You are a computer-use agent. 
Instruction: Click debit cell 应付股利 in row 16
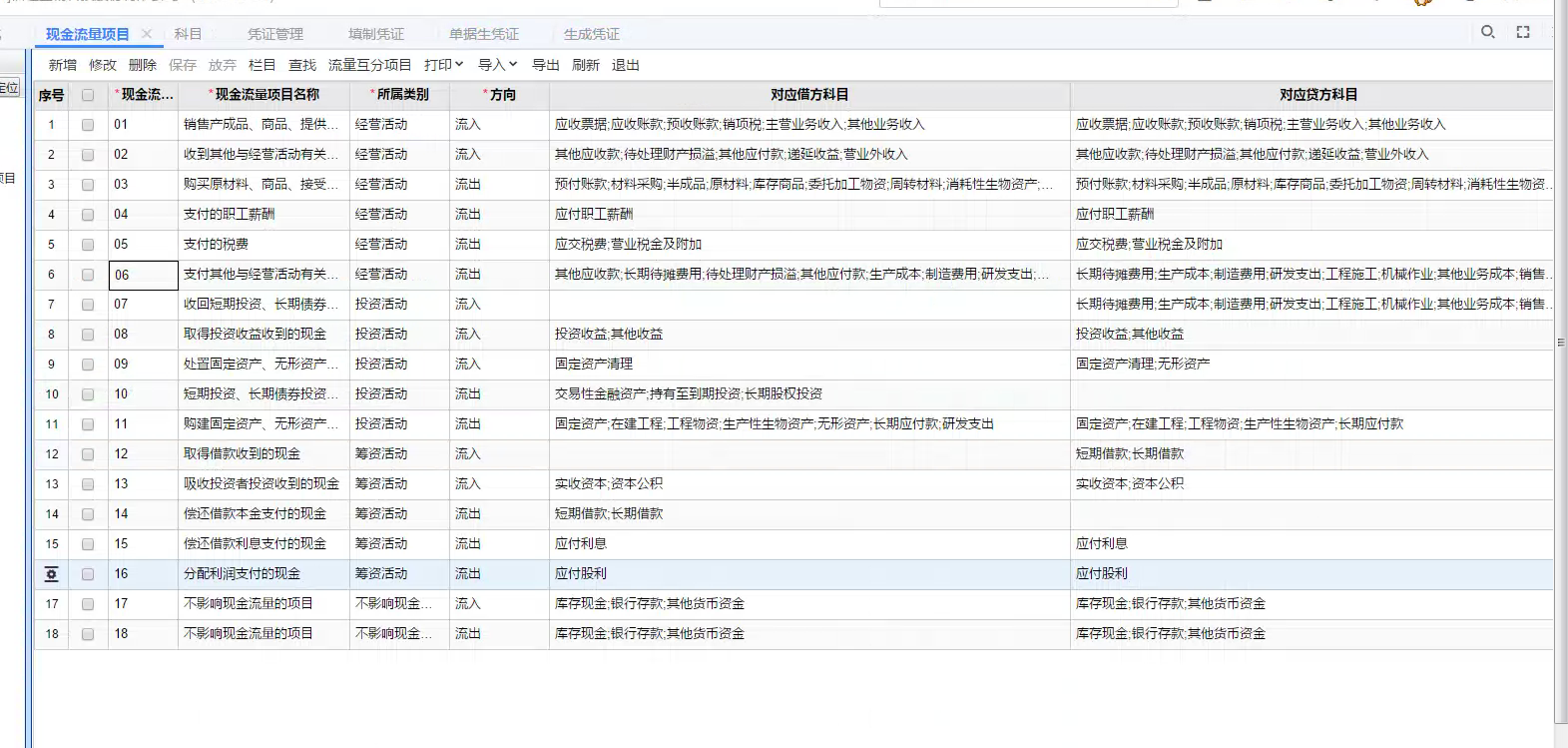[x=809, y=574]
